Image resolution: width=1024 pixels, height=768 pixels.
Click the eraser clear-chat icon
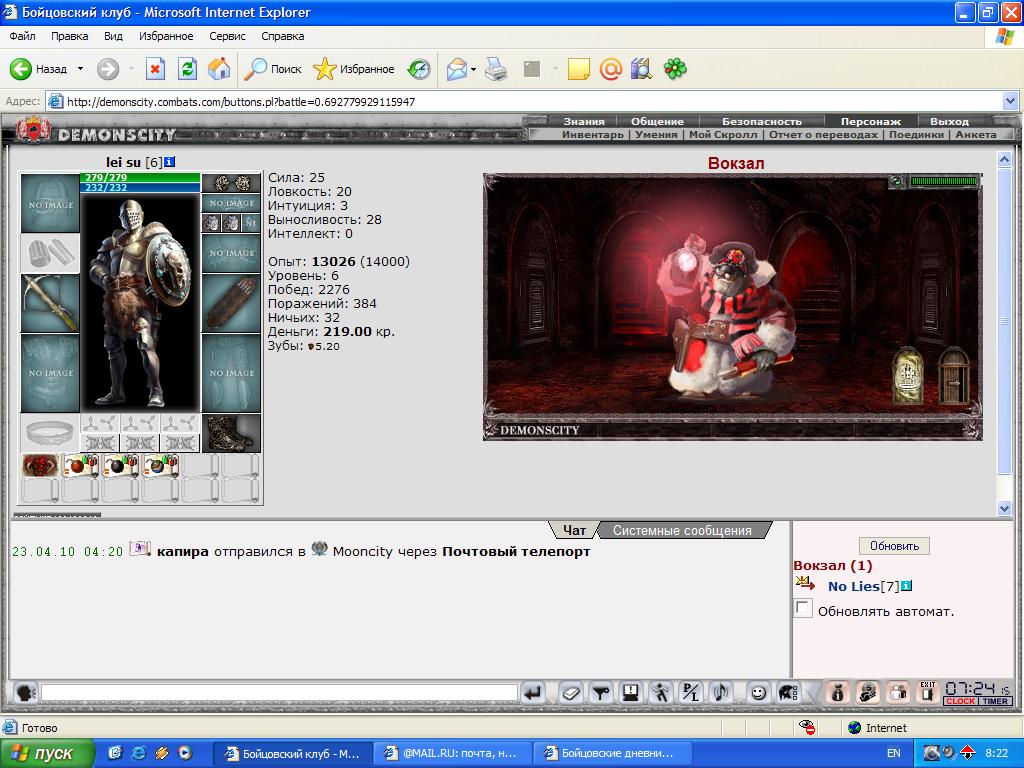pos(570,692)
